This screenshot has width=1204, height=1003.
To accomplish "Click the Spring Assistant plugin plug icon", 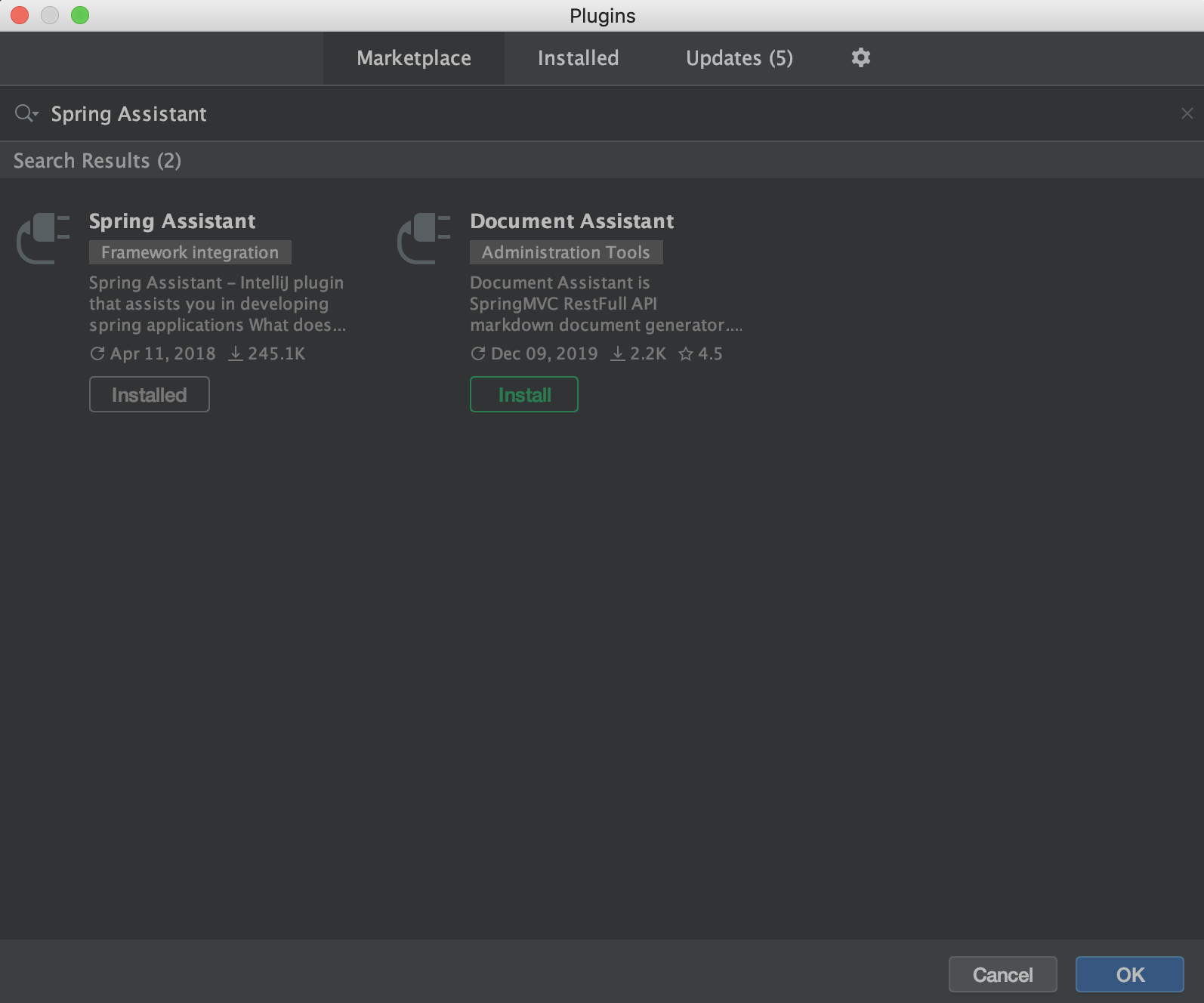I will click(x=44, y=238).
